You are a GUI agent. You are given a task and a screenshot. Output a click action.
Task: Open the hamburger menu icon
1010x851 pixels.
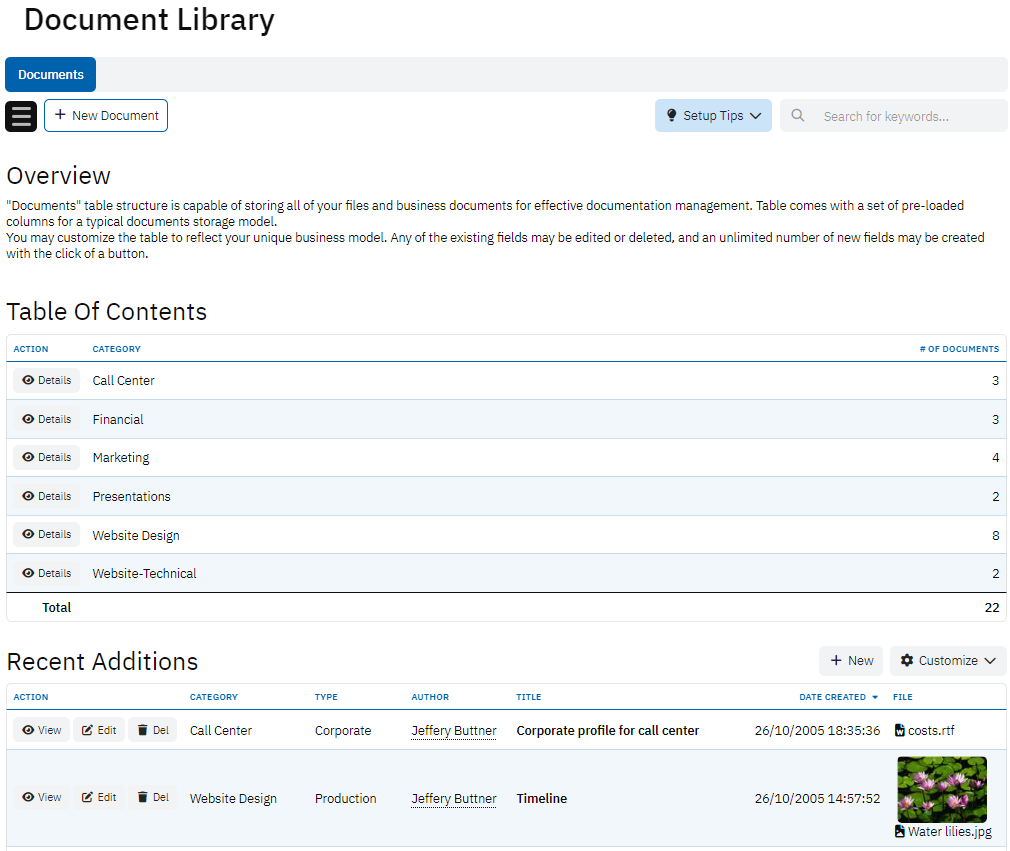point(21,116)
